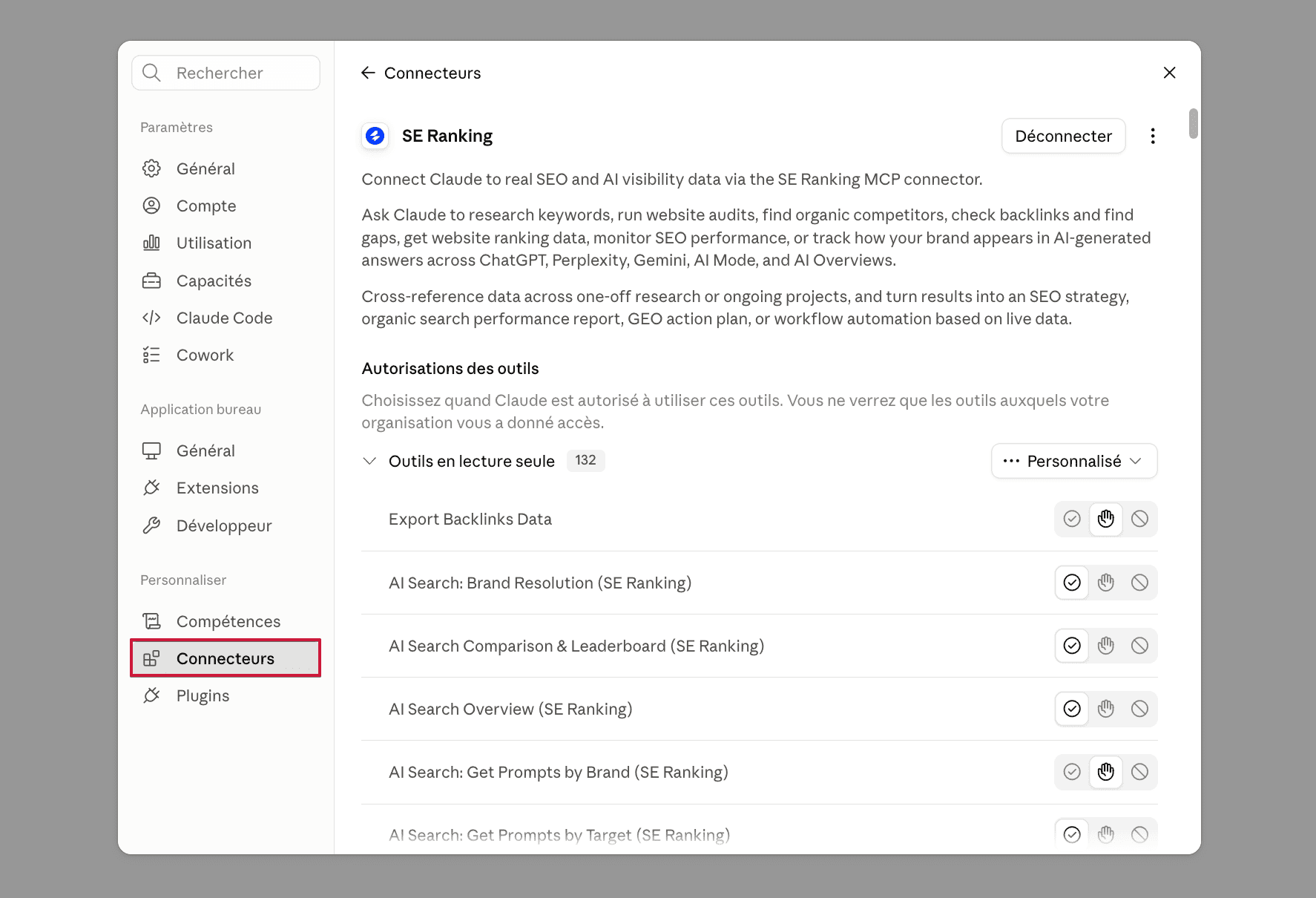Viewport: 1316px width, 898px height.
Task: Click the SE Ranking logo icon
Action: (375, 136)
